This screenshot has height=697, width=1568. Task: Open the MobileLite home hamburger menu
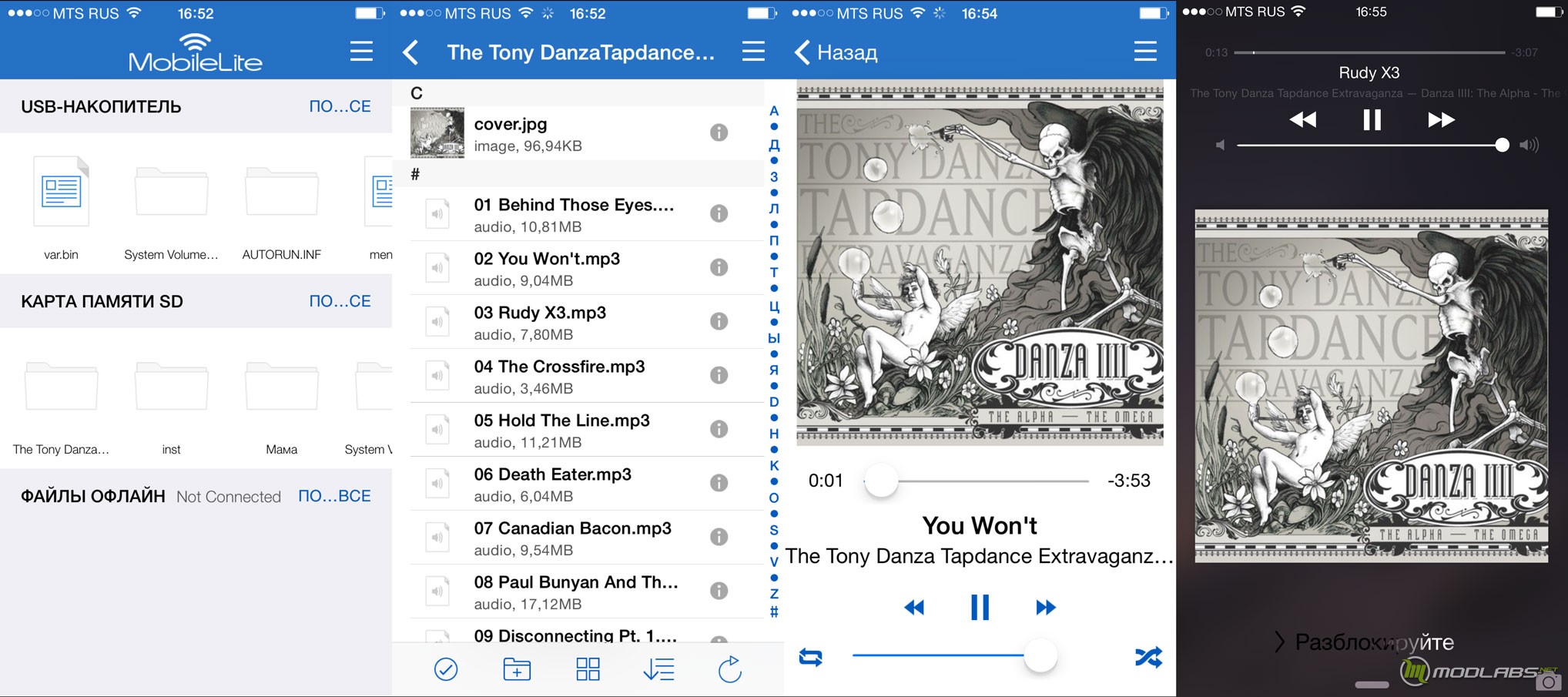(x=361, y=52)
